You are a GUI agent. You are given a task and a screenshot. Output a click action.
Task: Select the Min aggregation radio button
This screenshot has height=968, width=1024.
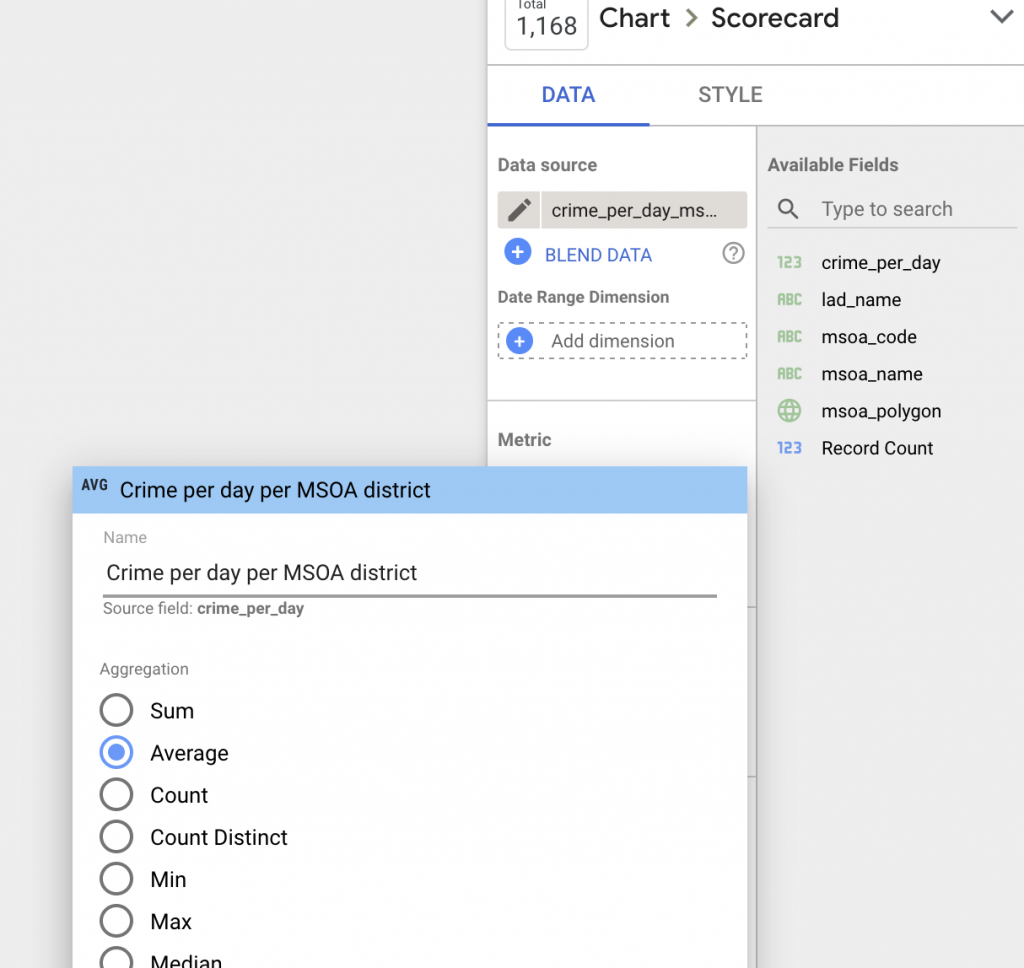coord(116,879)
